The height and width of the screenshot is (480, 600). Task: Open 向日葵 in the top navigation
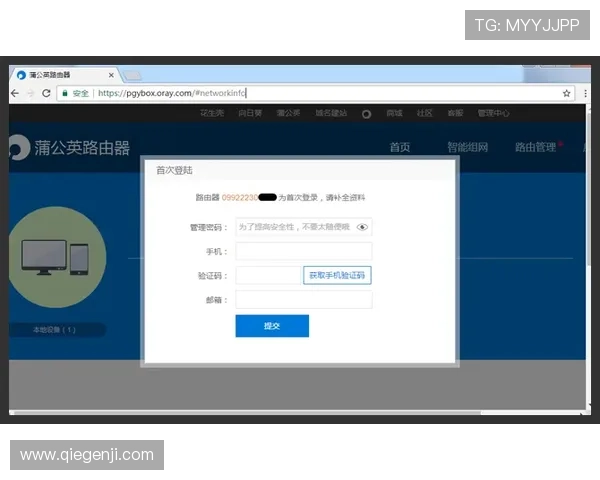[250, 113]
